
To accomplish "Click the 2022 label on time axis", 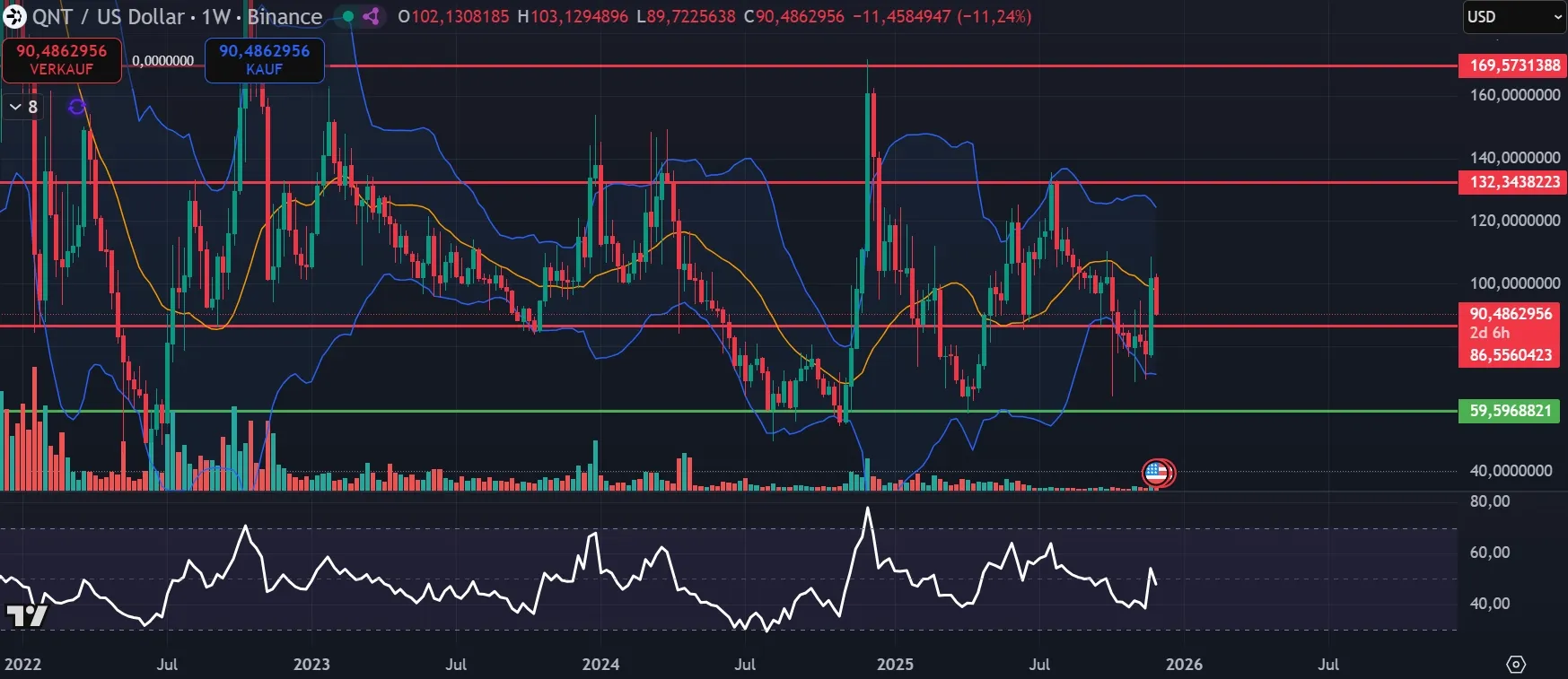I will (22, 665).
